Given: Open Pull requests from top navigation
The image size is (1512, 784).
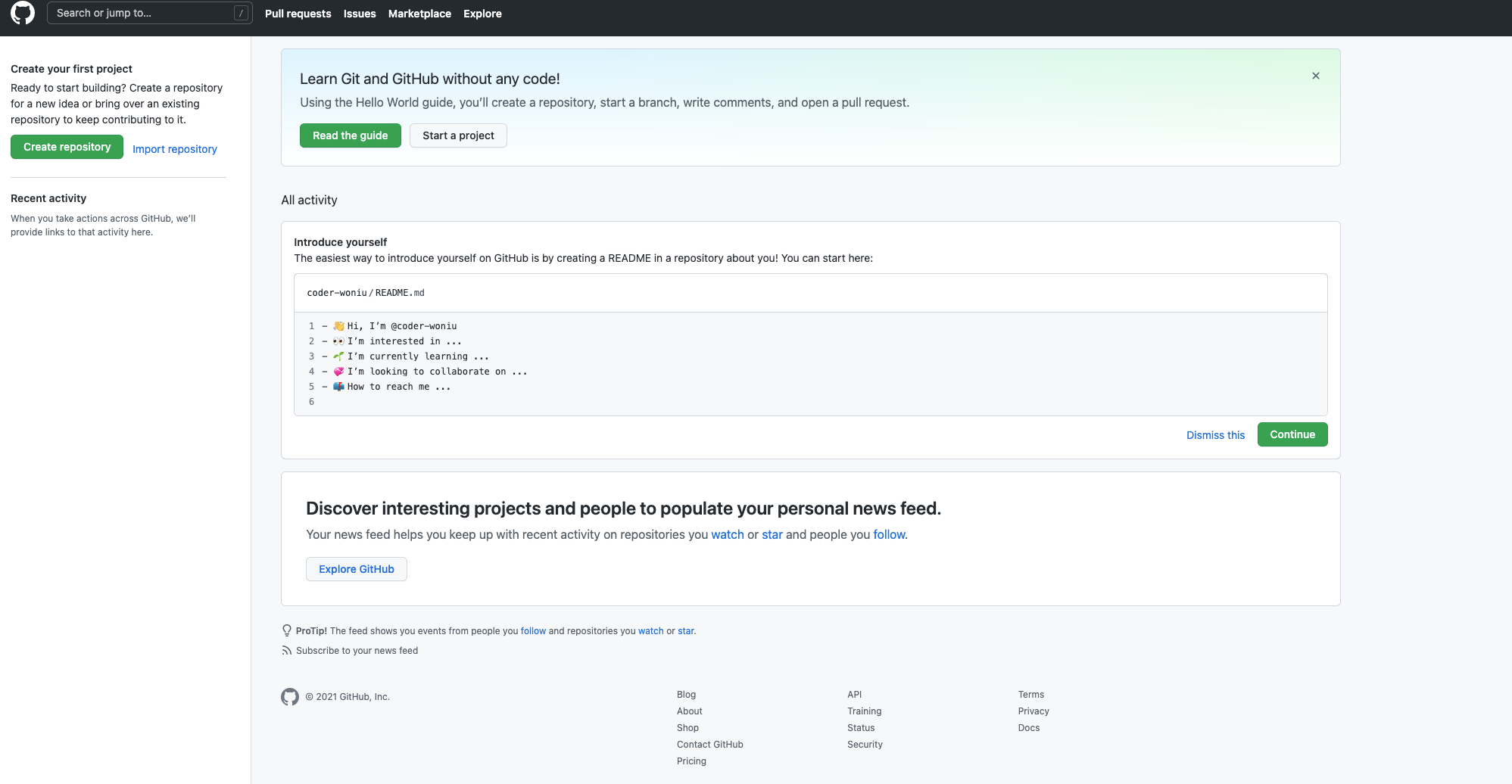Looking at the screenshot, I should [x=298, y=14].
